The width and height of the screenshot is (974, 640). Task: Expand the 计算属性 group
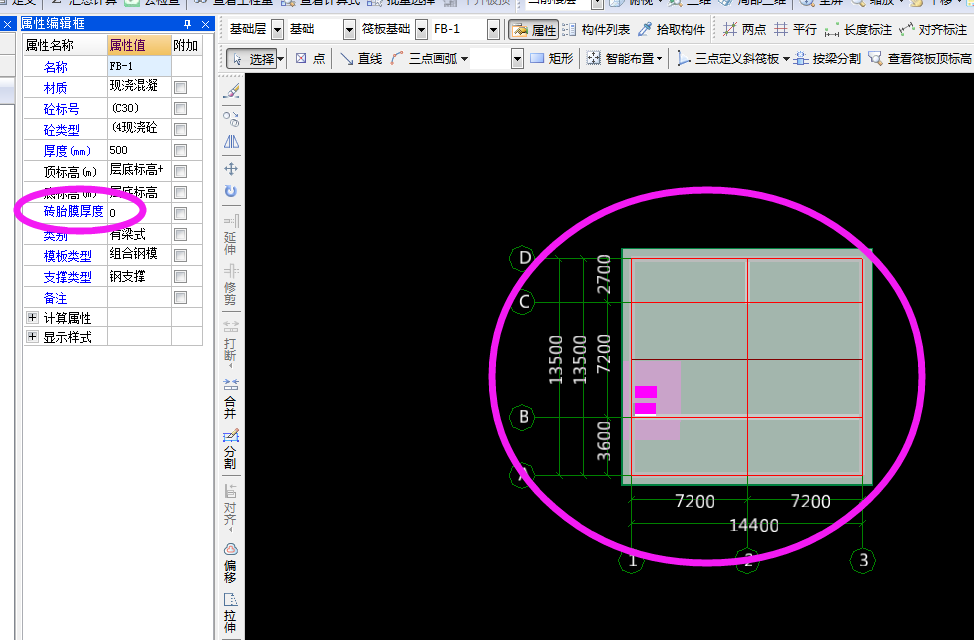(x=32, y=318)
